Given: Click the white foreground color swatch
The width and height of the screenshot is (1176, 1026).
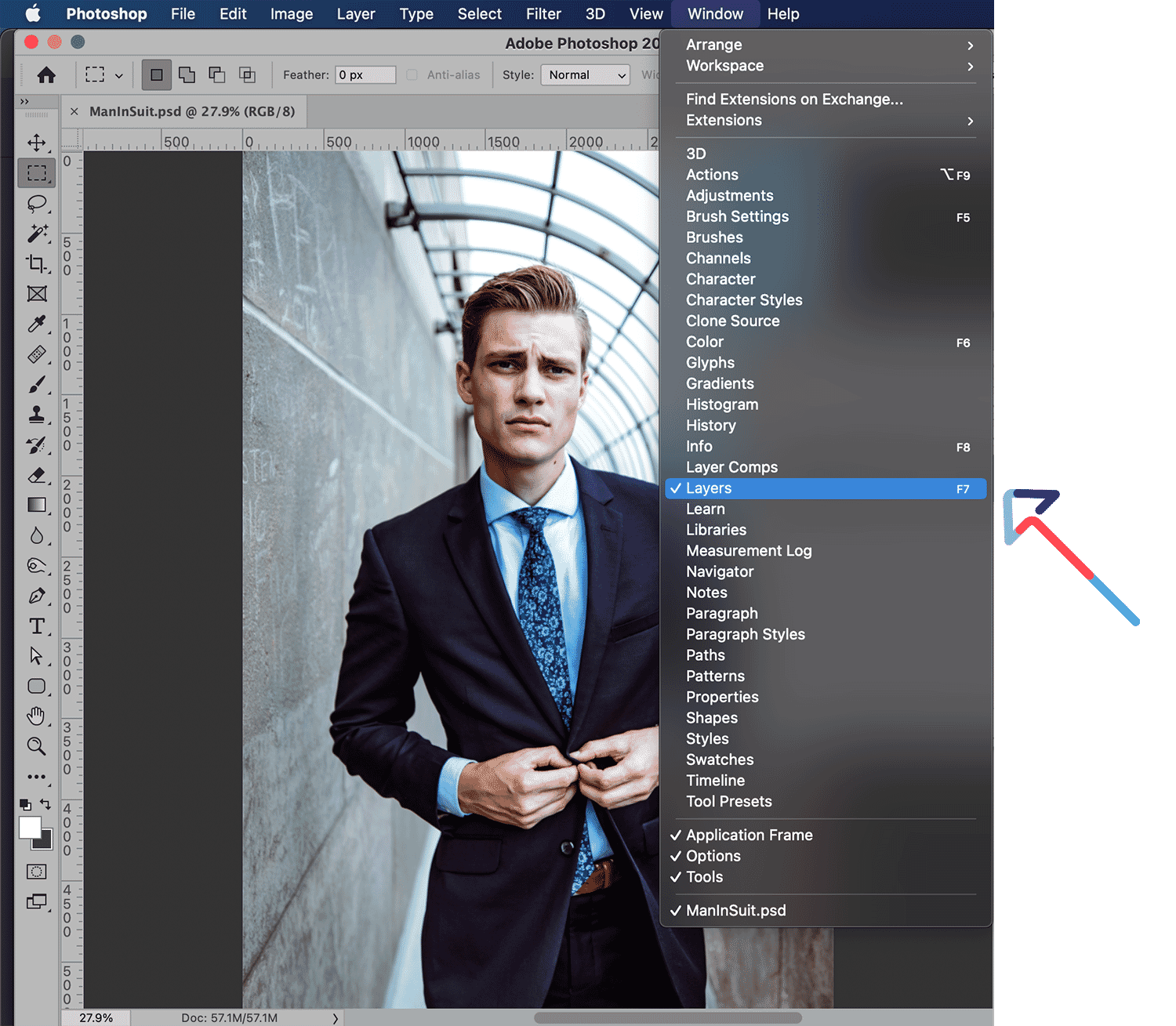Looking at the screenshot, I should pyautogui.click(x=28, y=827).
